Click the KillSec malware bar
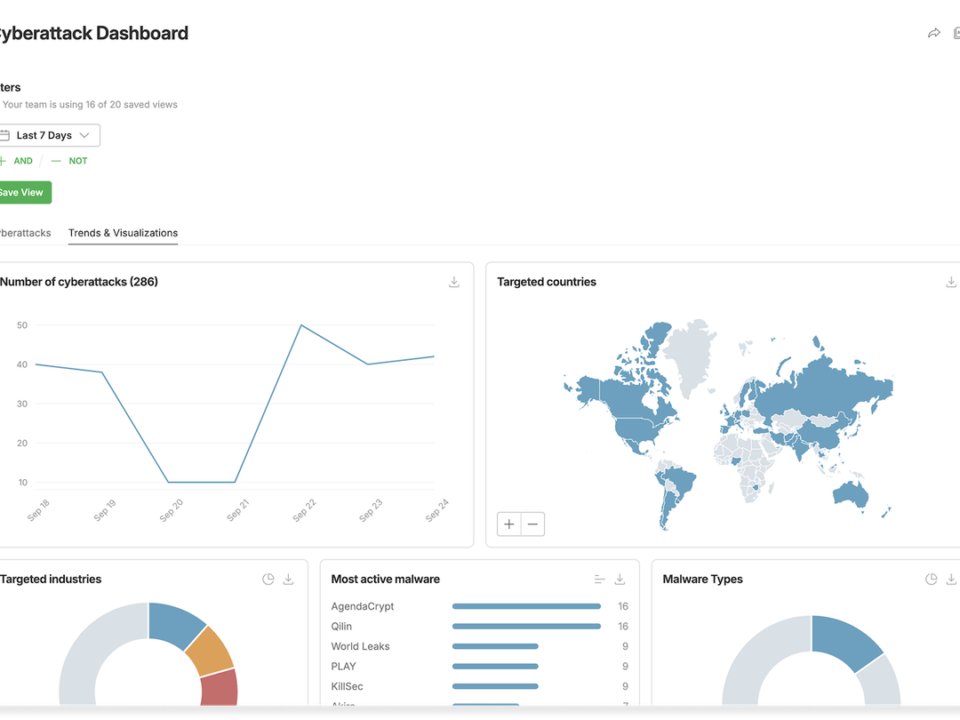Screen dimensions: 960x720 pos(495,686)
